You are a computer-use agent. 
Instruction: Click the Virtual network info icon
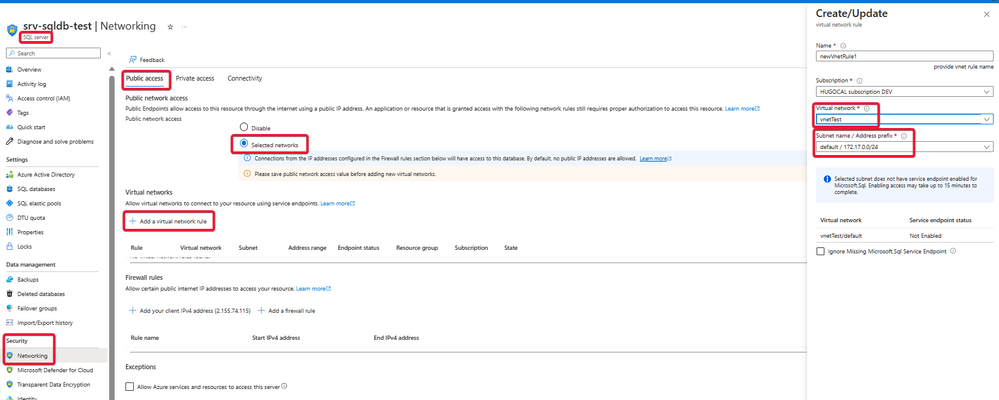[x=866, y=108]
